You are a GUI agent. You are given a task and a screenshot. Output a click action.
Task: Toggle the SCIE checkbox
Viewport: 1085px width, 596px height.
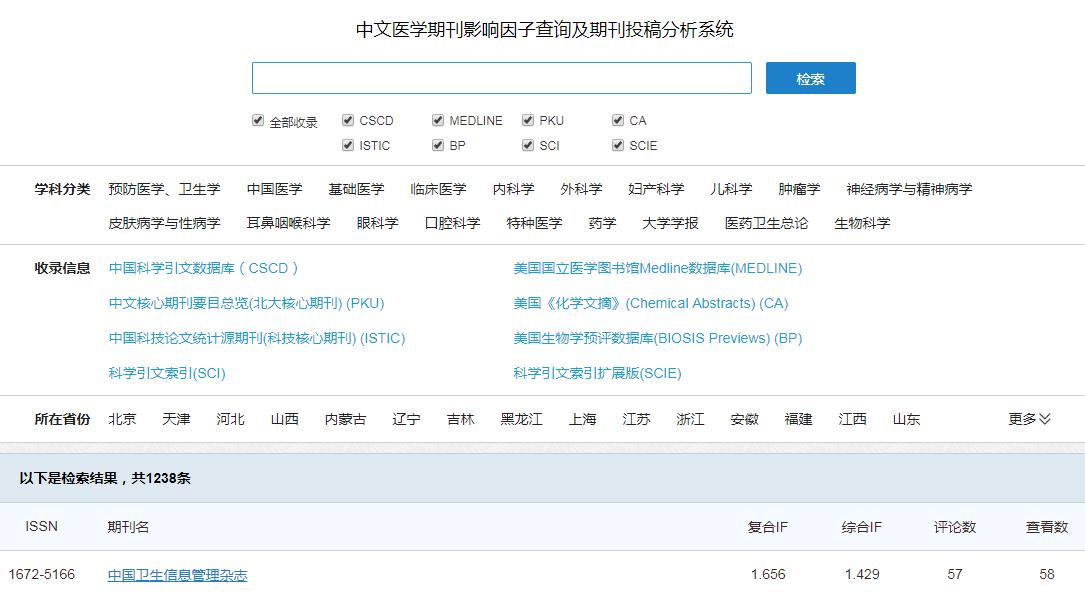[x=618, y=145]
